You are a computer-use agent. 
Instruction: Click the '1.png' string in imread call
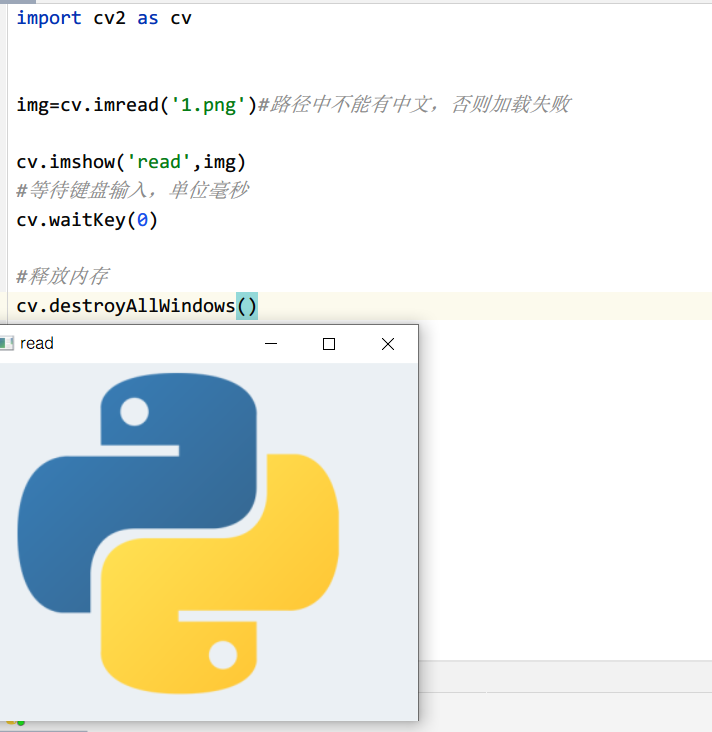(208, 105)
